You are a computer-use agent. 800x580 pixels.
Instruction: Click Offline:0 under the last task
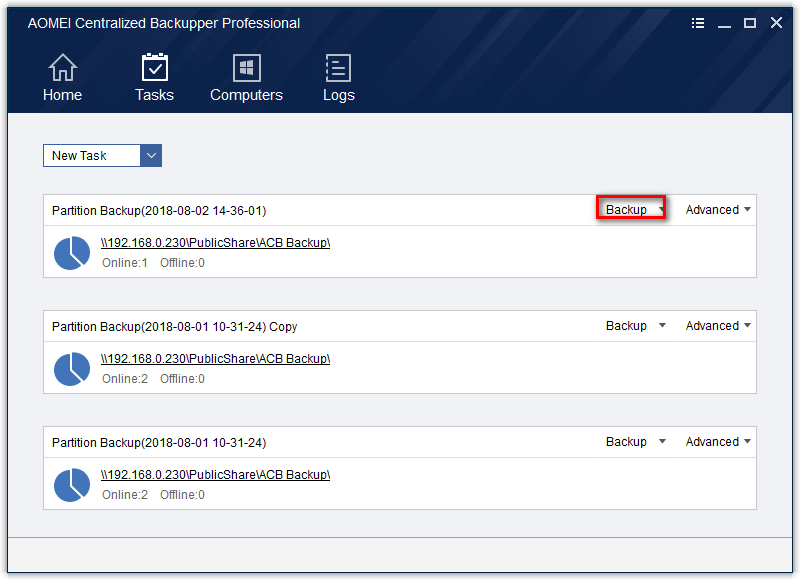182,494
